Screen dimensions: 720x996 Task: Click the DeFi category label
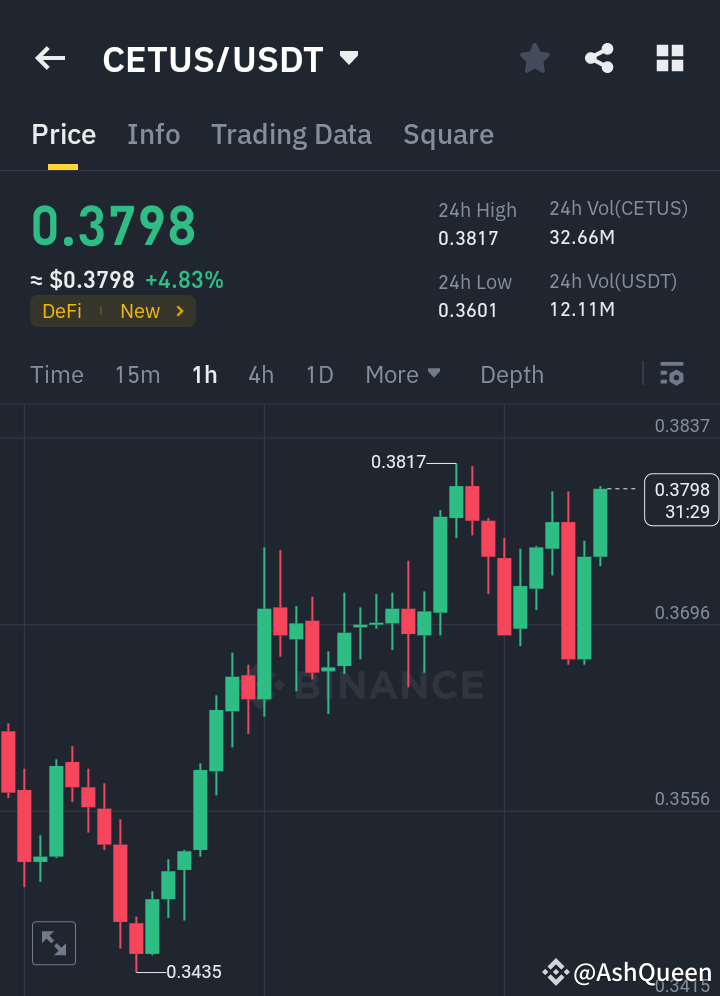click(62, 311)
